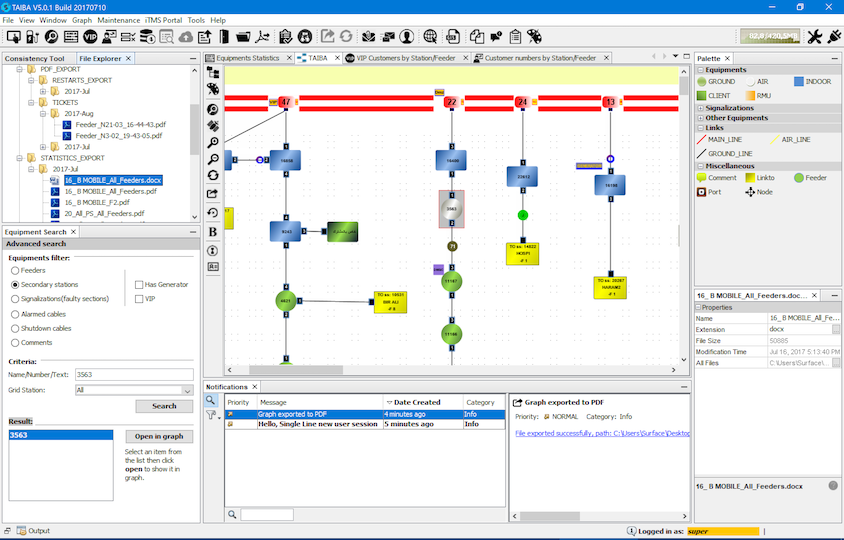Screen dimensions: 844x540
Task: Click the bold B icon in graph toolbar
Action: tap(213, 231)
